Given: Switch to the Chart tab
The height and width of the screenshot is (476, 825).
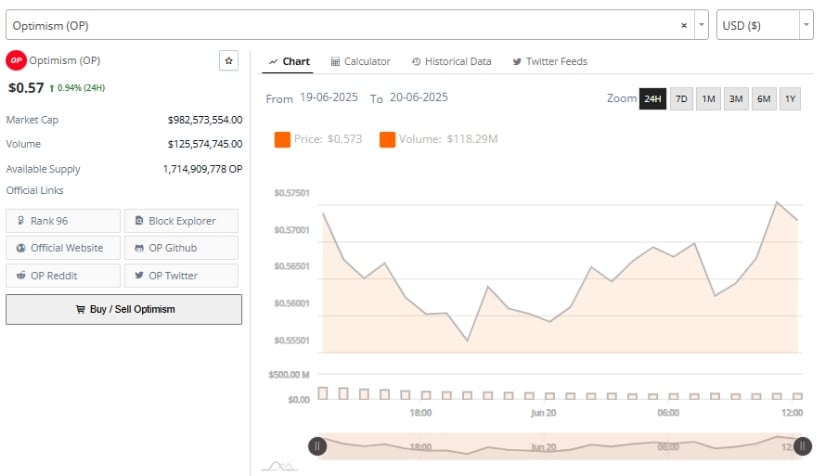Looking at the screenshot, I should pos(289,62).
